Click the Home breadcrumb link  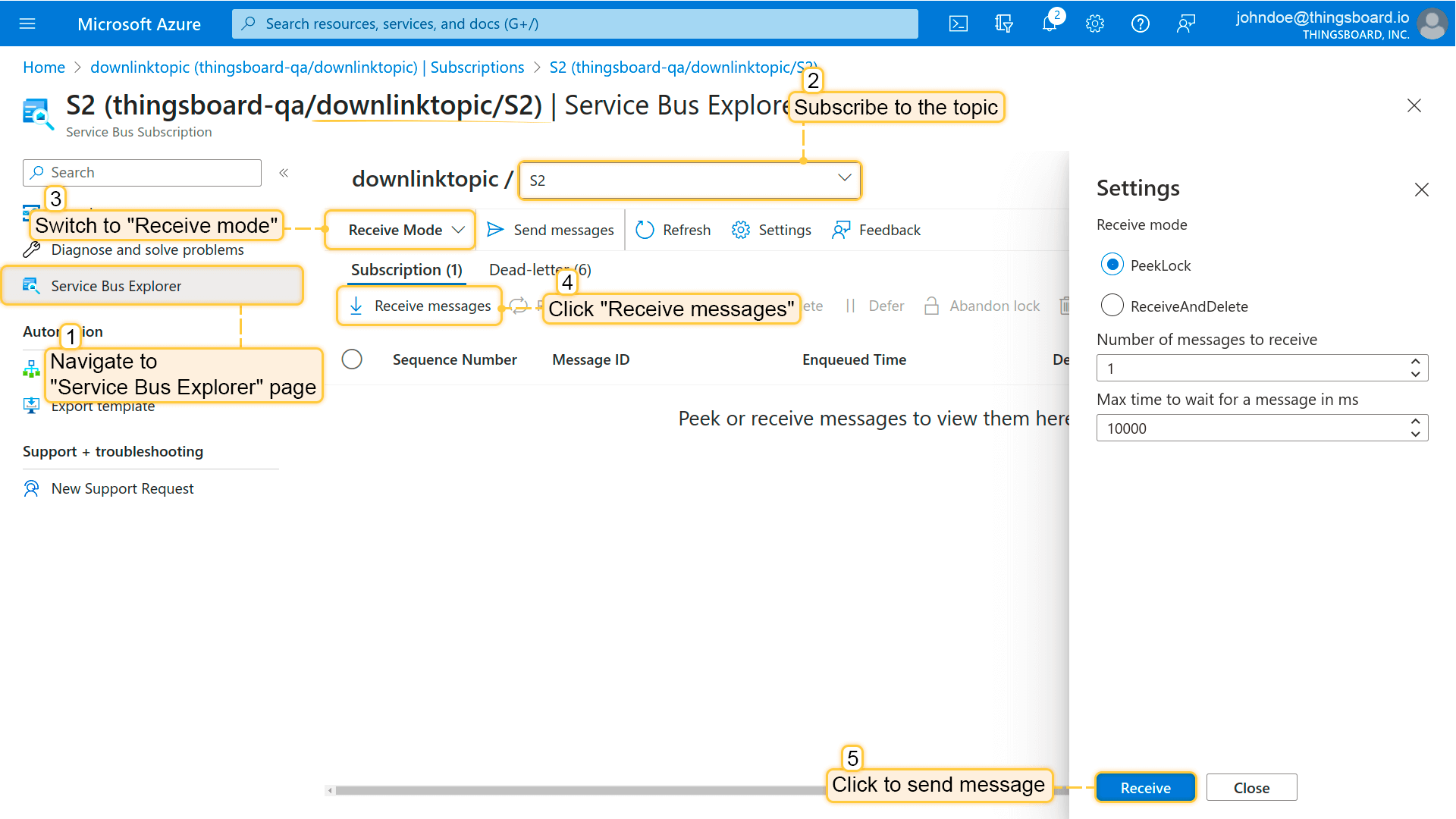pyautogui.click(x=44, y=67)
